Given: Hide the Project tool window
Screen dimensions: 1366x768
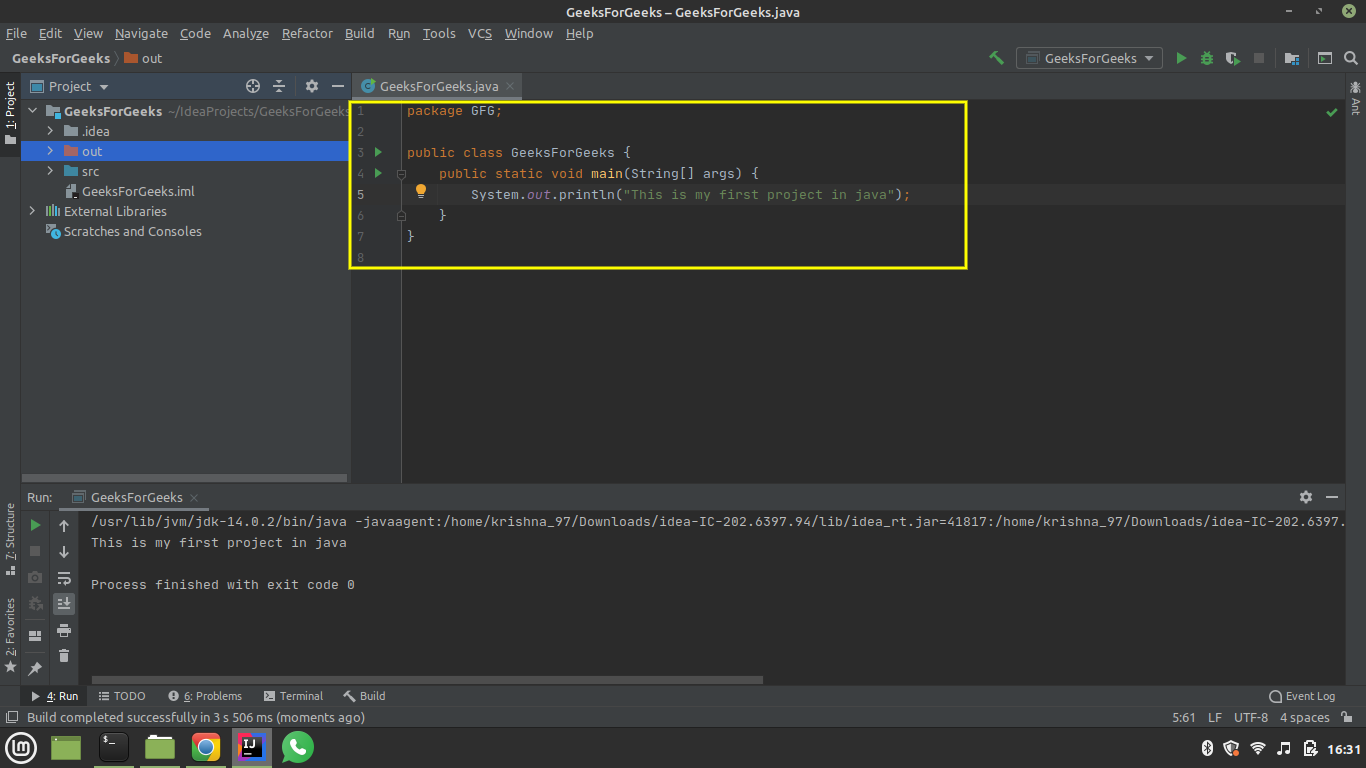Looking at the screenshot, I should tap(338, 86).
